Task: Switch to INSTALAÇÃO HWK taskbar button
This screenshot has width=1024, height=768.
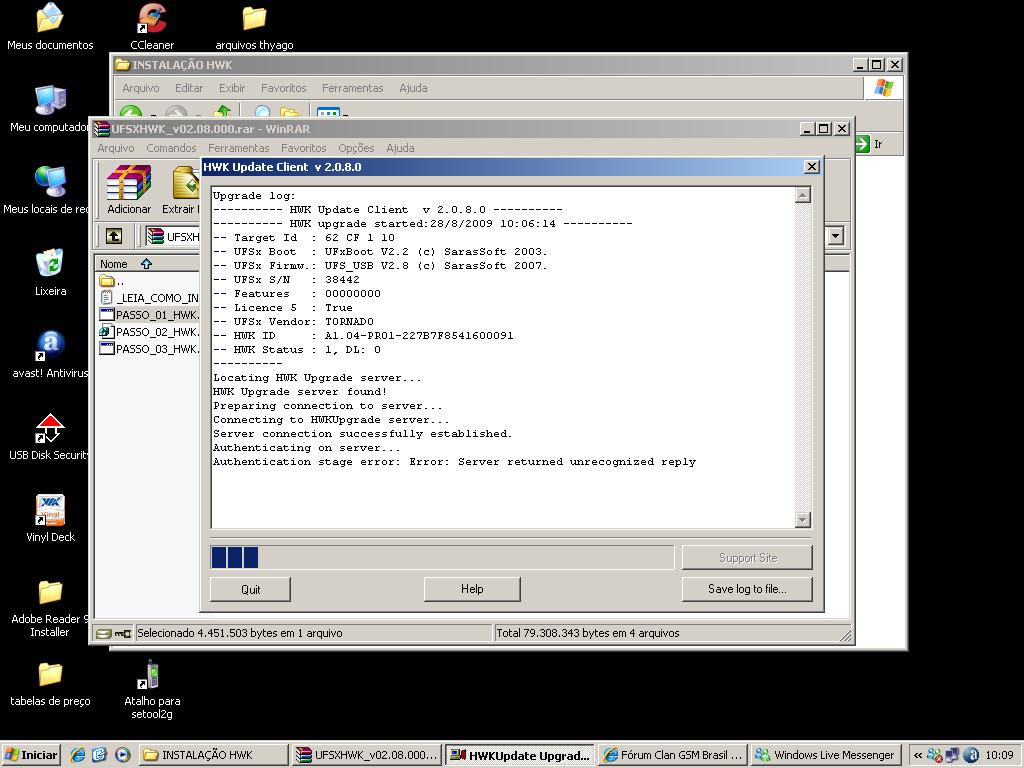Action: click(214, 755)
